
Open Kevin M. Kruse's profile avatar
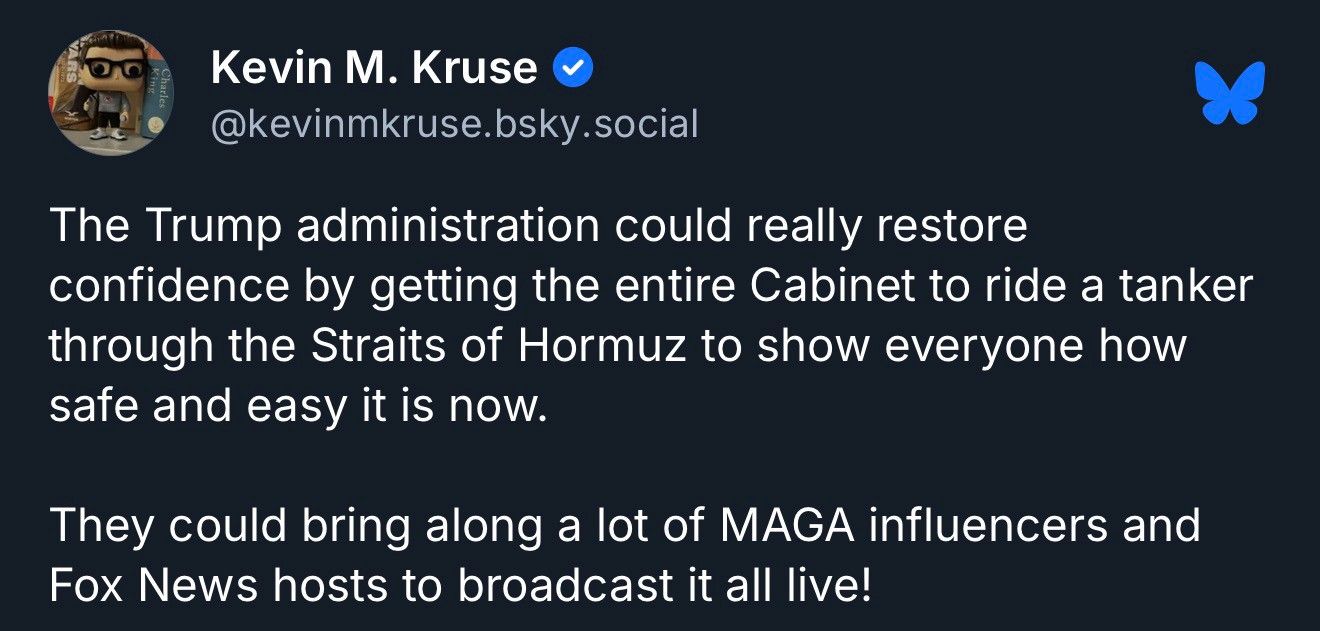(x=110, y=92)
